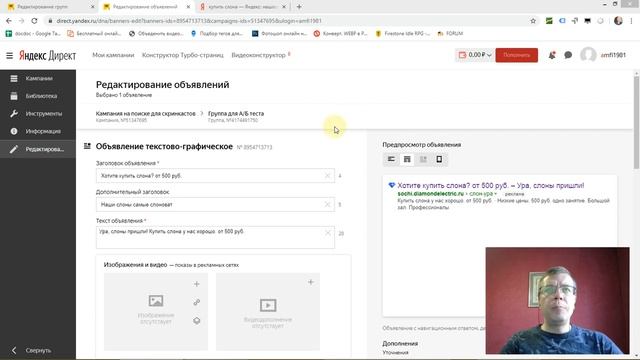Open image library layers icon

click(197, 321)
